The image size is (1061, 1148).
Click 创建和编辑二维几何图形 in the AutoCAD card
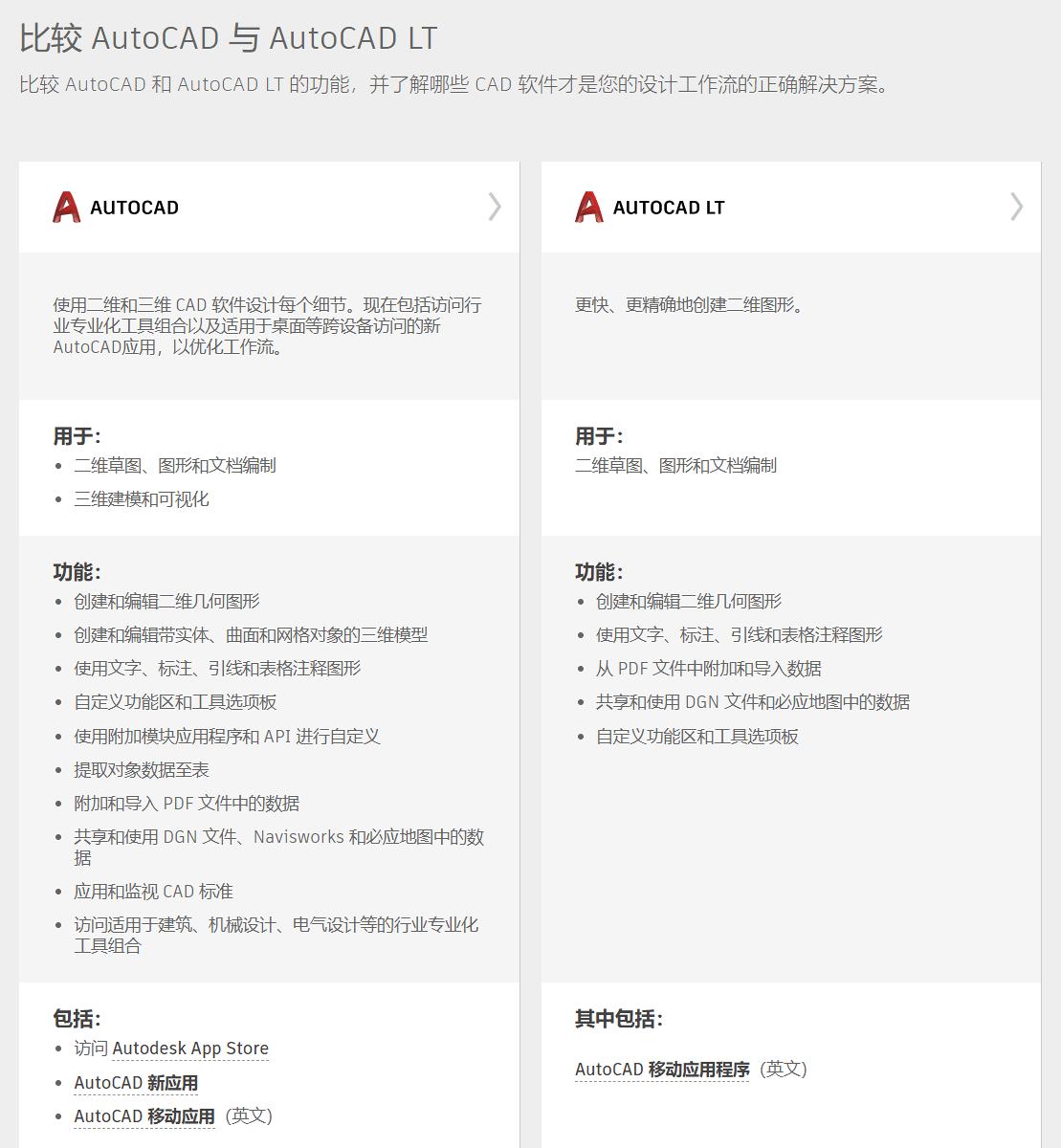tap(166, 602)
